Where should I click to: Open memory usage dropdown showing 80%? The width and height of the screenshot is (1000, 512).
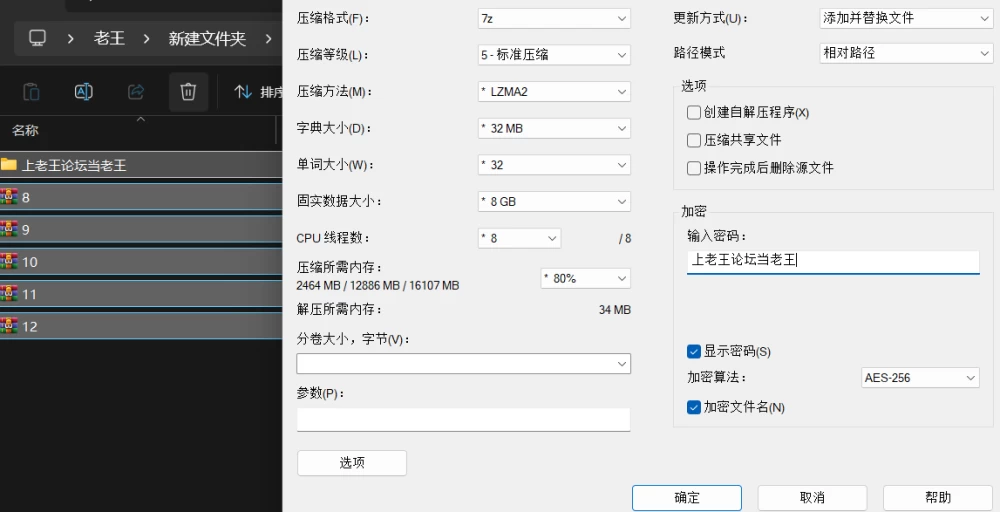tap(585, 278)
